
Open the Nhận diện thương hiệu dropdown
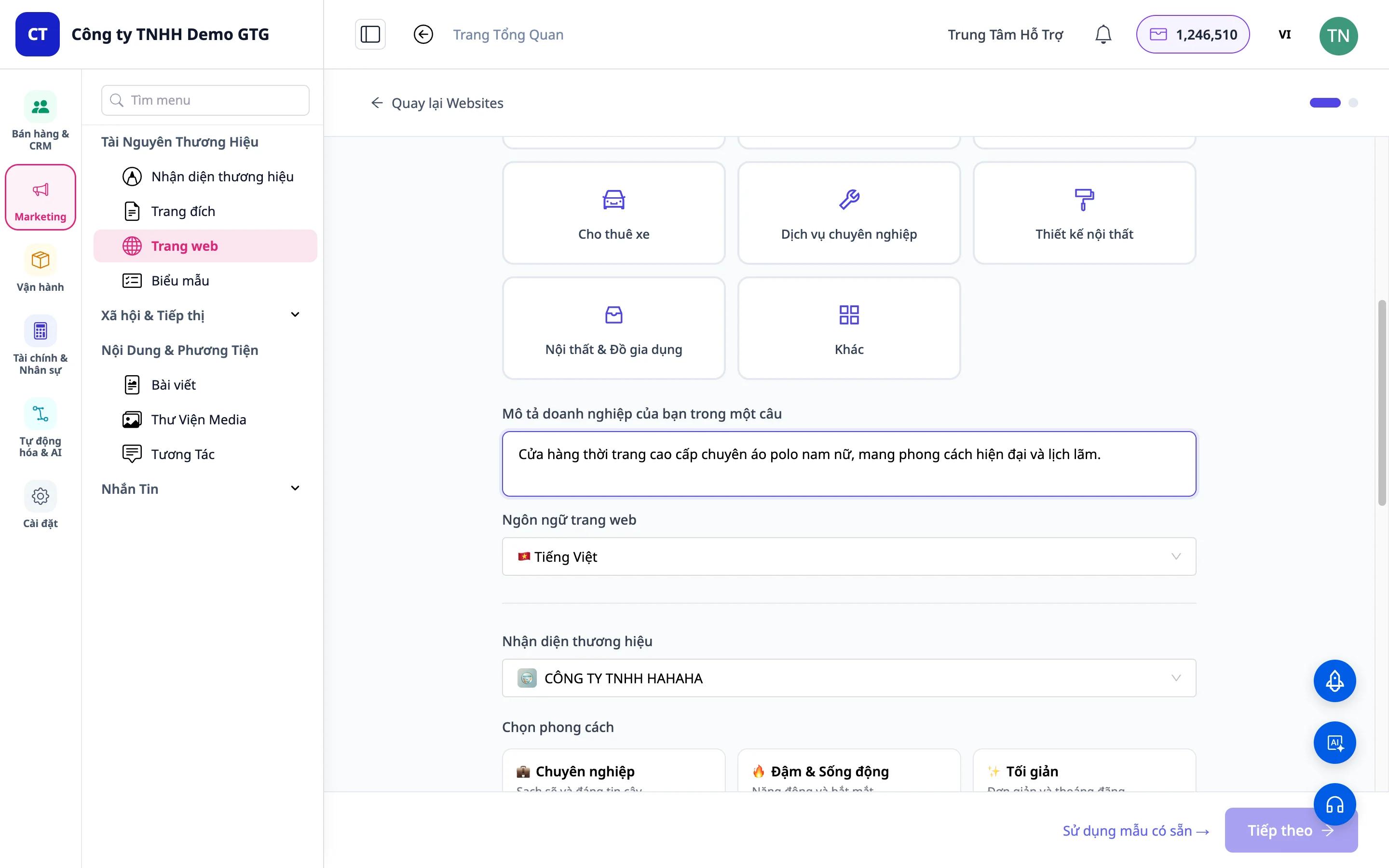pyautogui.click(x=849, y=678)
